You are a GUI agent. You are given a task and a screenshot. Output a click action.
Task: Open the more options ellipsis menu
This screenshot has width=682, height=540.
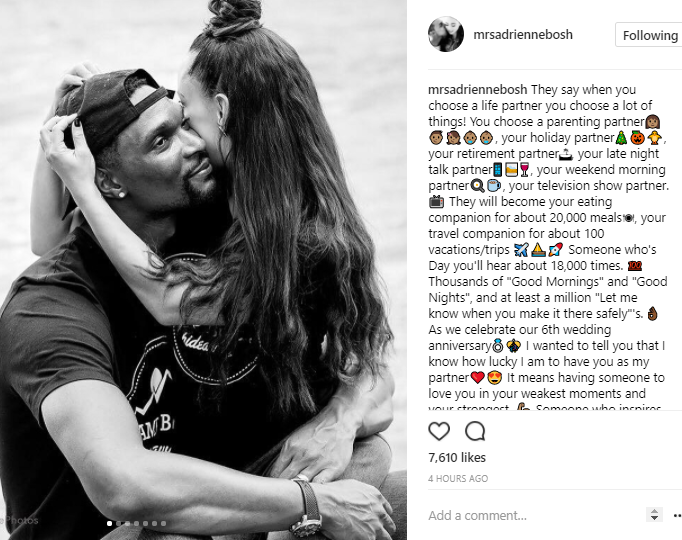coord(678,516)
